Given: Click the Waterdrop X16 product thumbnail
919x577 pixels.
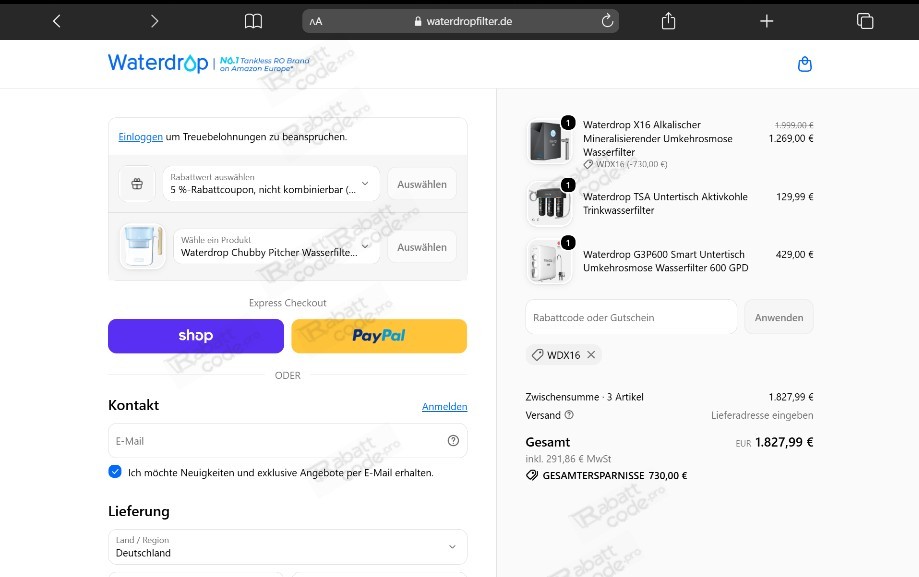Looking at the screenshot, I should (549, 141).
